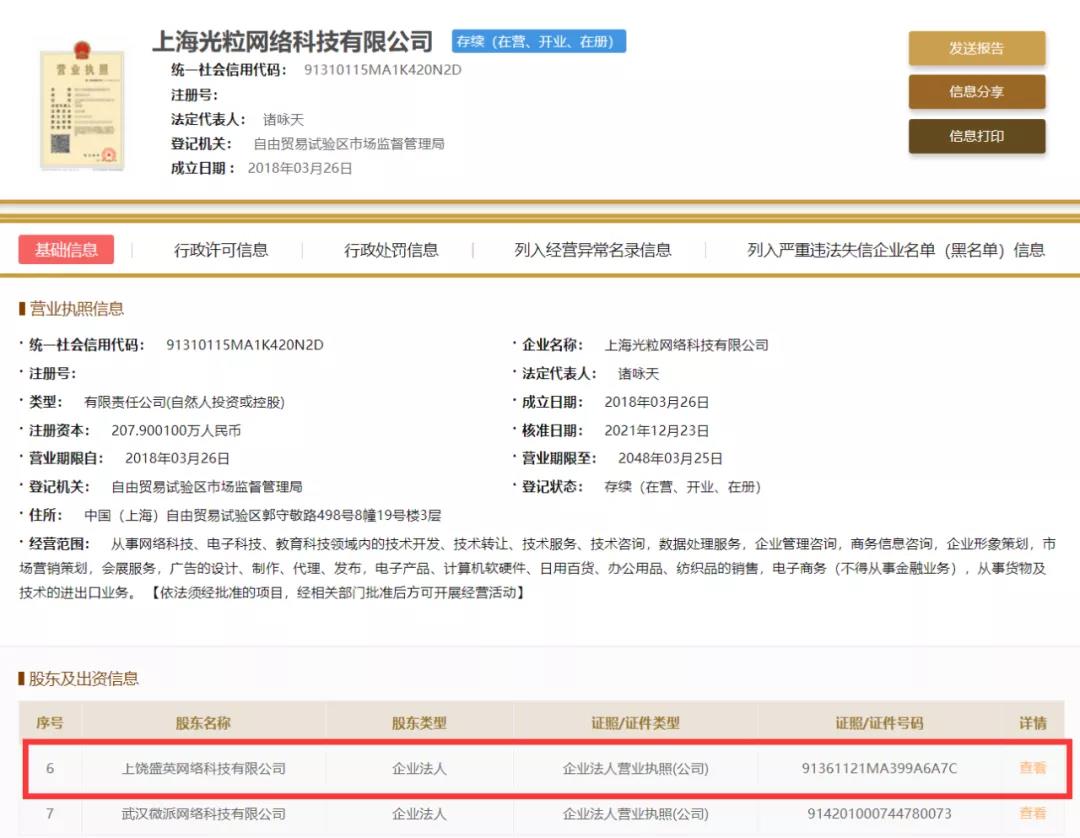Click approval date 2021年12月23日

pos(656,430)
